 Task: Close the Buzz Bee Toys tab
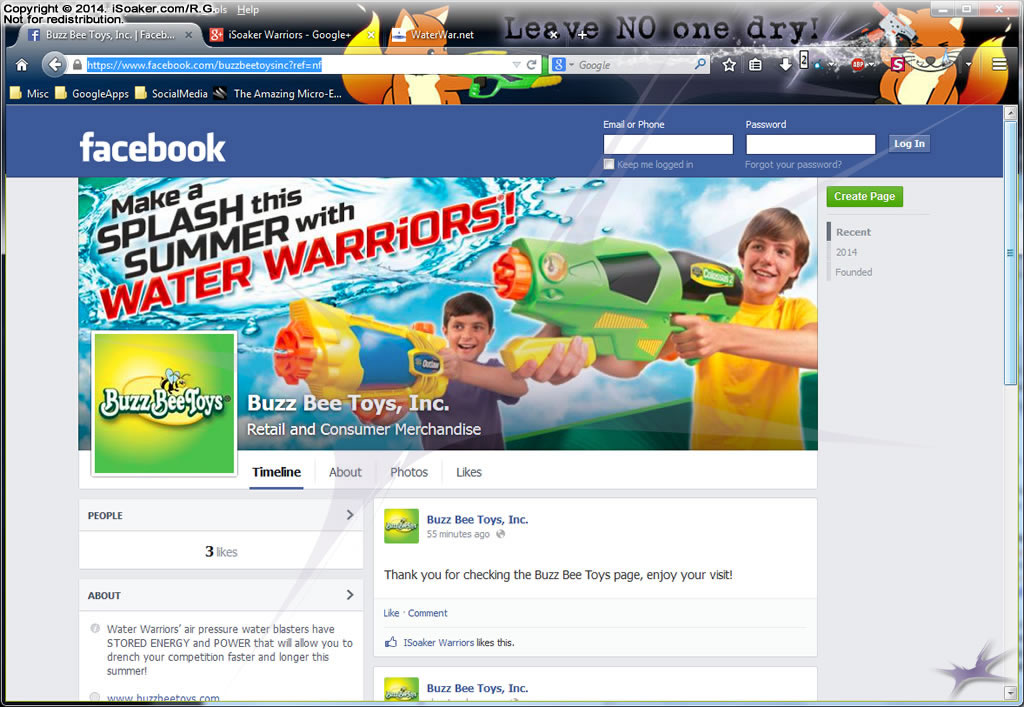click(188, 35)
